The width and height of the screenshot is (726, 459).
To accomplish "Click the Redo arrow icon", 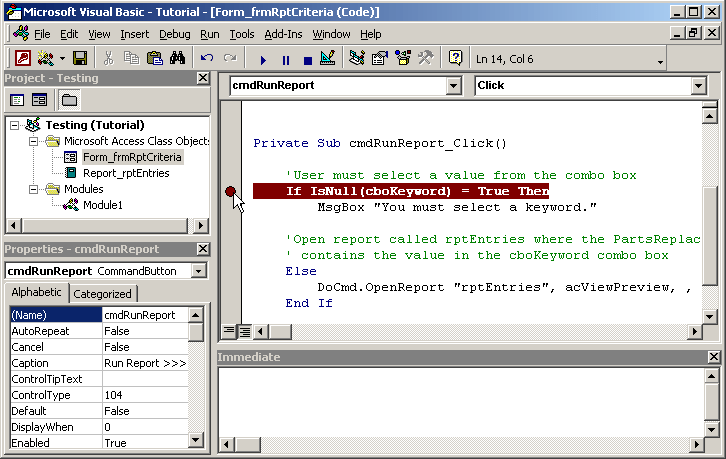I will pos(230,58).
